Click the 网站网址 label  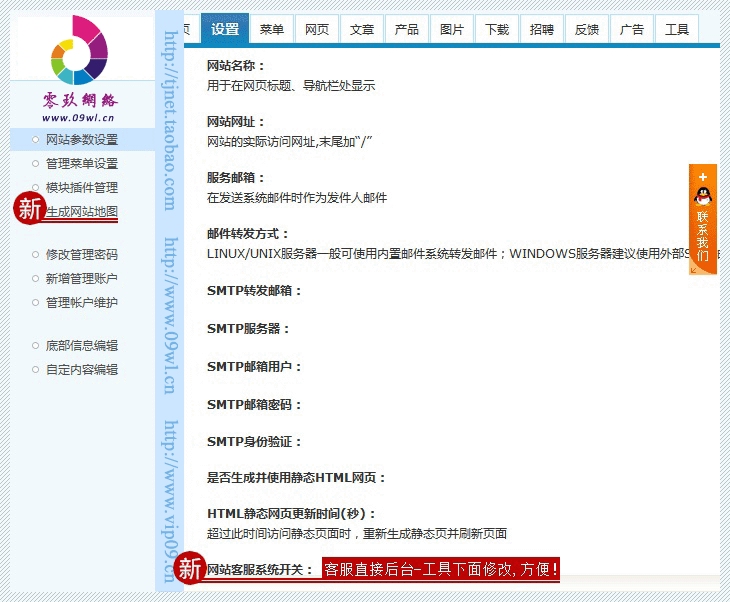pyautogui.click(x=235, y=122)
